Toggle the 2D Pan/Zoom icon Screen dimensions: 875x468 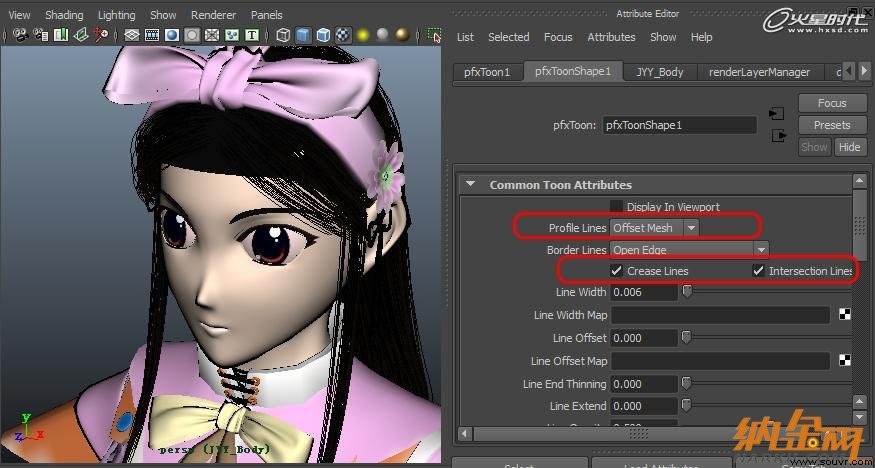tap(101, 36)
